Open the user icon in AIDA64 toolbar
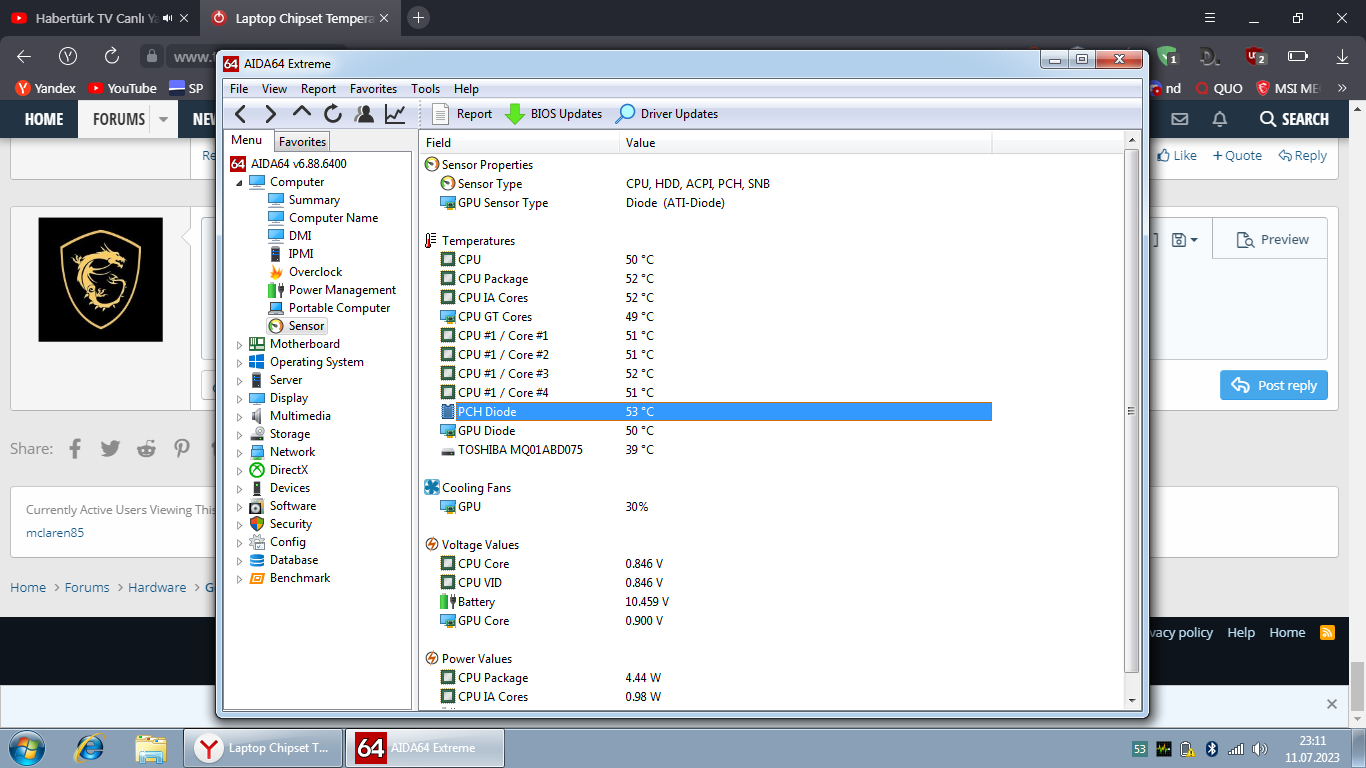 pos(364,114)
